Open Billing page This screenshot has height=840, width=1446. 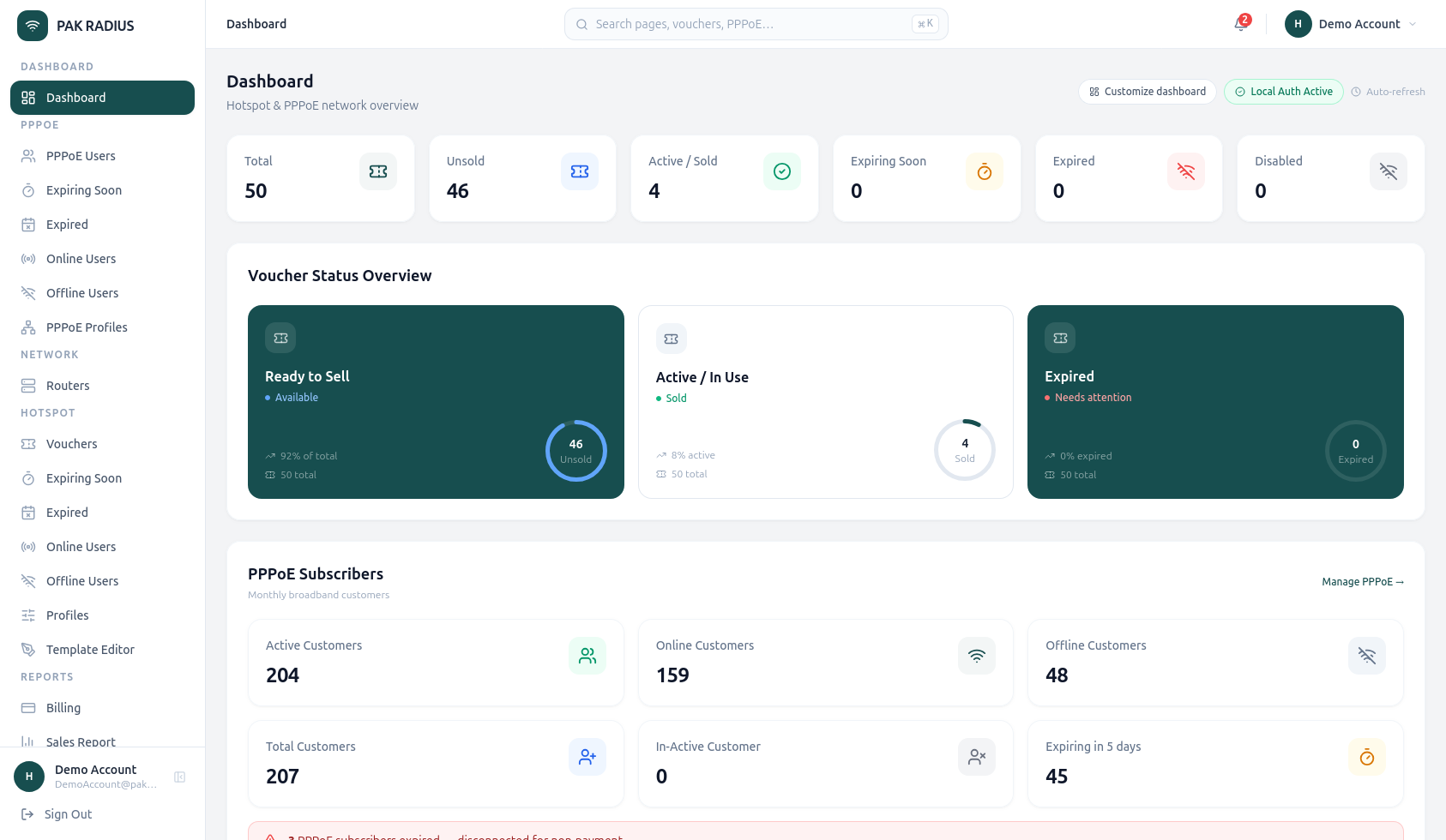click(x=102, y=708)
